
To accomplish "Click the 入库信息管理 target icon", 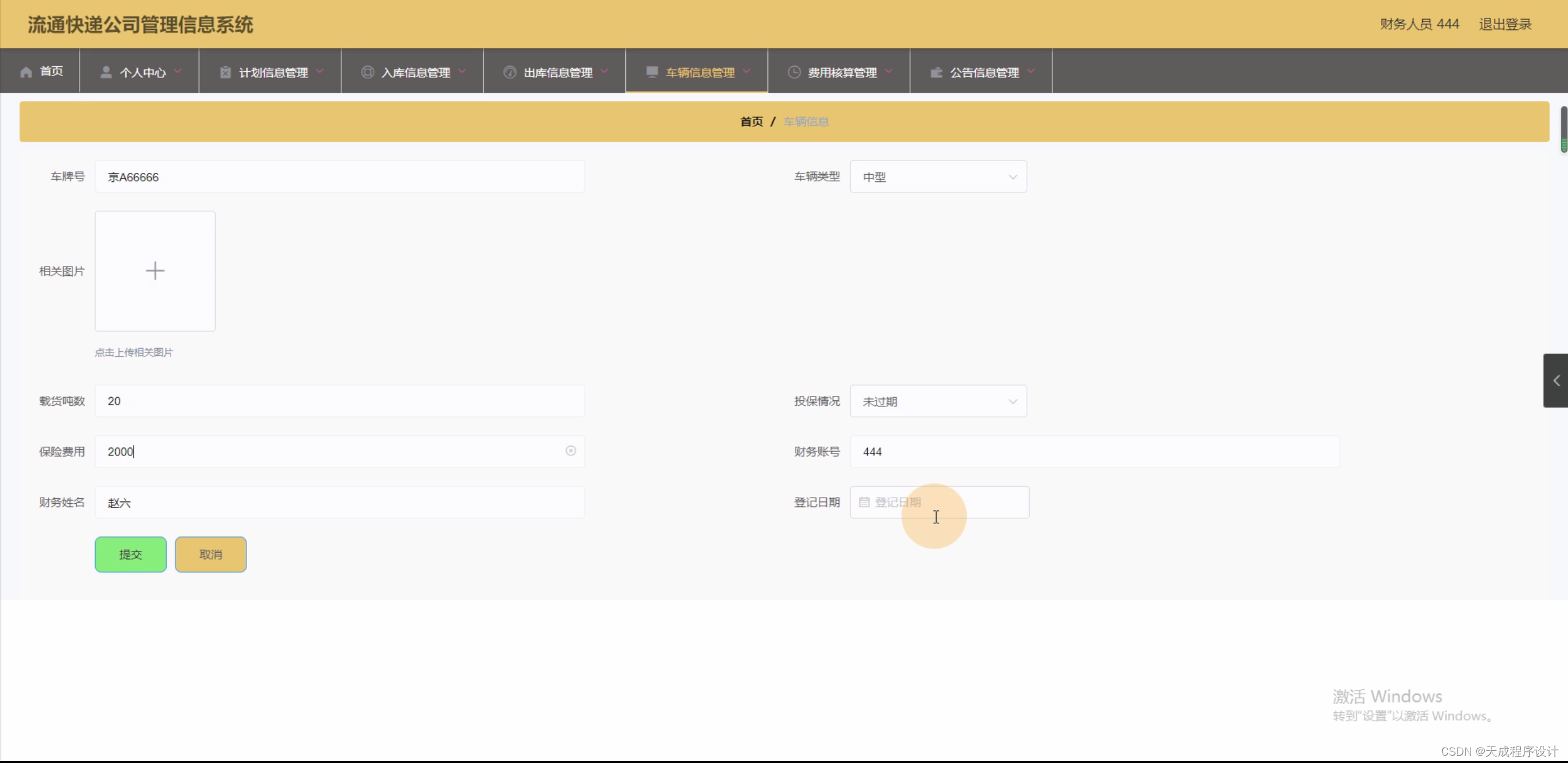I will [367, 71].
